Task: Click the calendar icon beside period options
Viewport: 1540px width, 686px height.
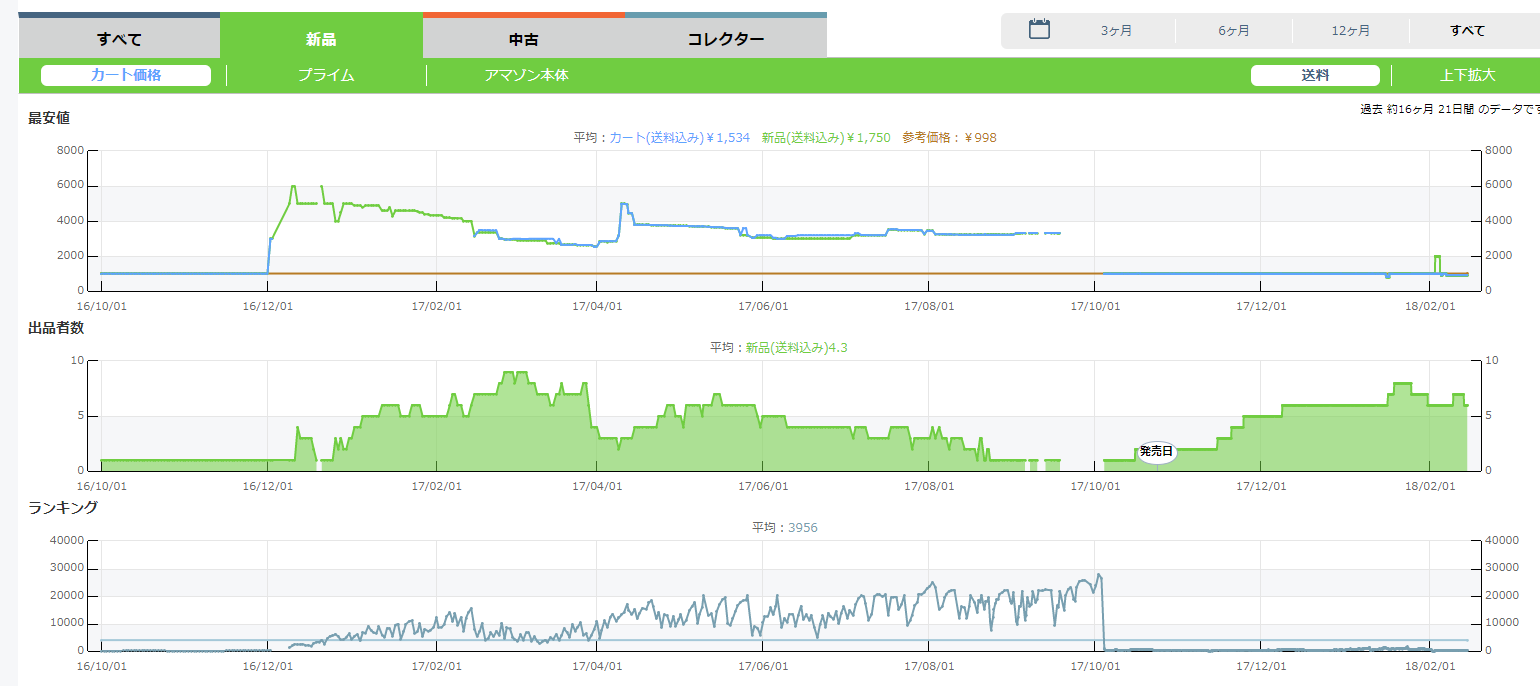Action: click(1039, 30)
